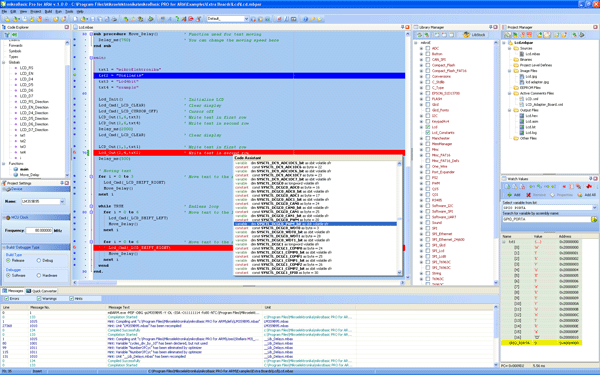The height and width of the screenshot is (375, 600).
Task: Click the first icon in Project Manager toolbar
Action: (507, 35)
